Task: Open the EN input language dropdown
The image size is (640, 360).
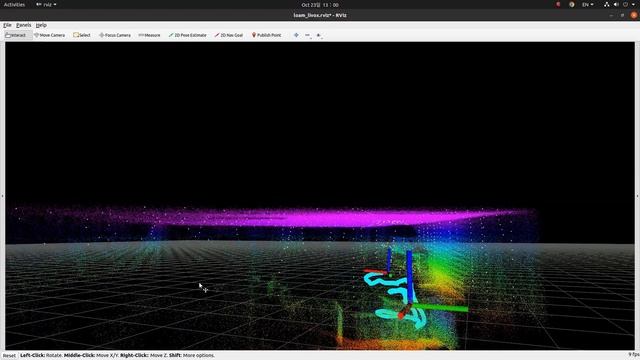Action: pos(587,4)
